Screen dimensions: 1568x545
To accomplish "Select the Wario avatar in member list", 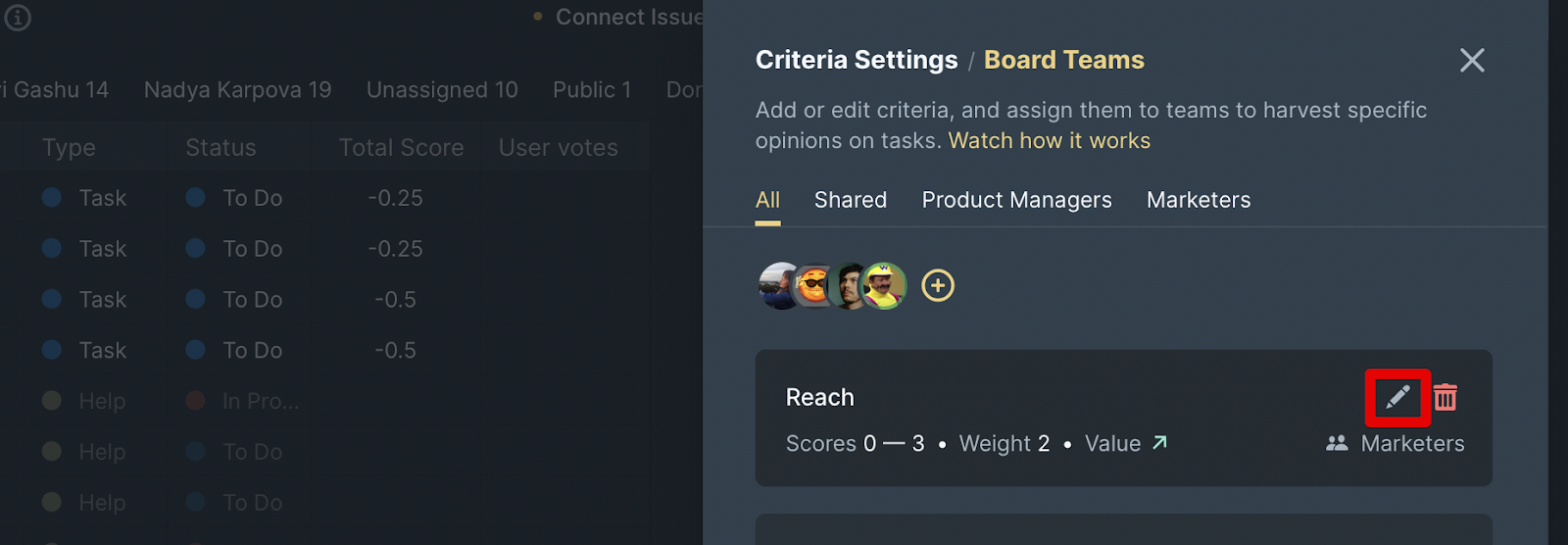I will (884, 285).
